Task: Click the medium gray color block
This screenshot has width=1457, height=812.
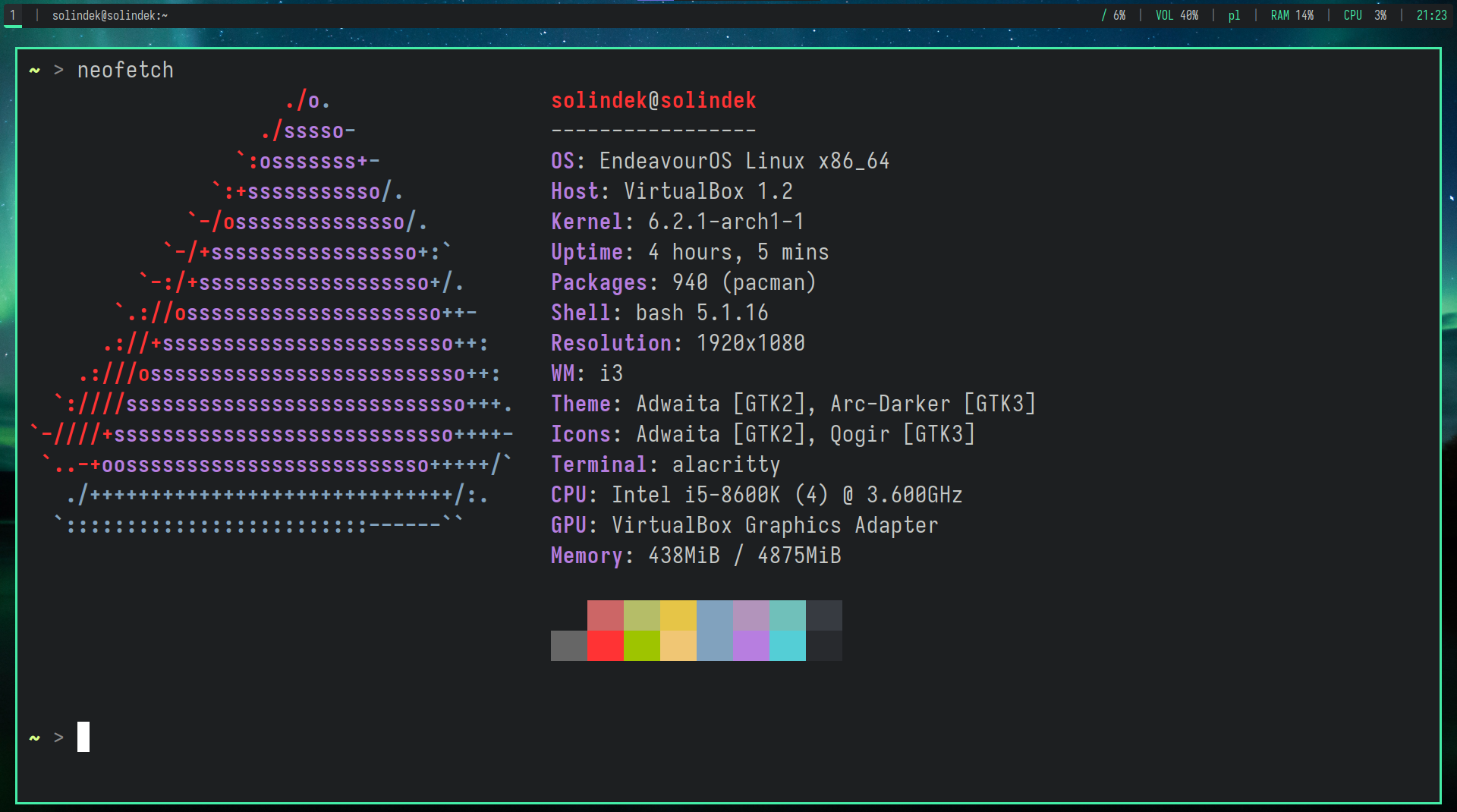Action: 569,646
